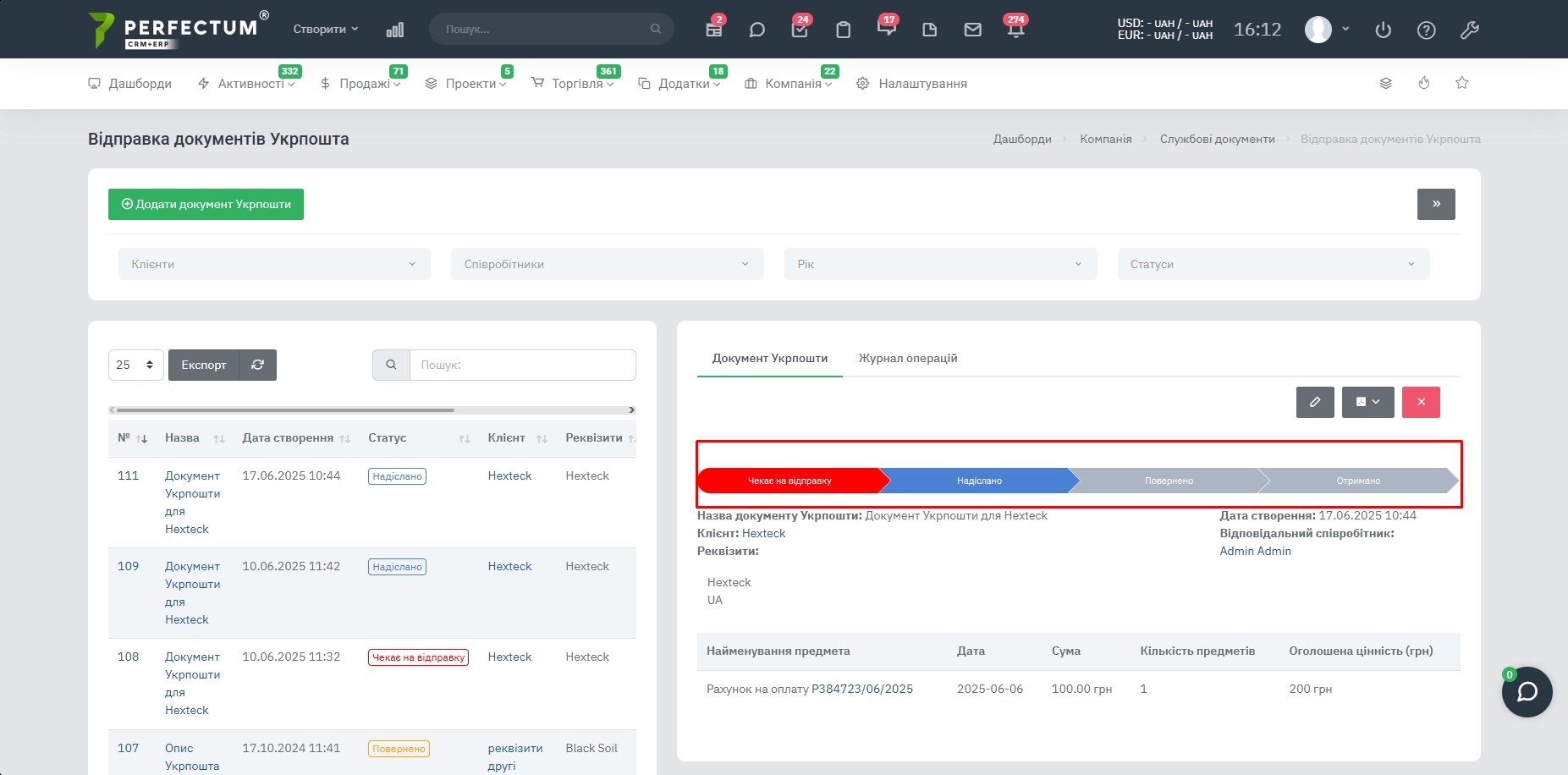Viewport: 1568px width, 775px height.
Task: Open notifications bell with badge 274
Action: (1016, 30)
